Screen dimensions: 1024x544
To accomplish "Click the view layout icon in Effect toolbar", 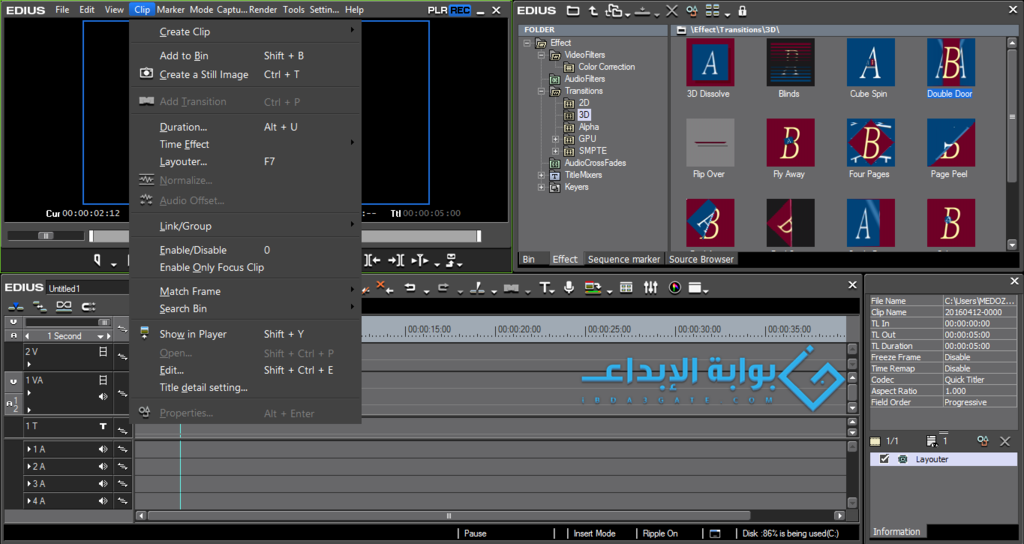I will click(712, 10).
